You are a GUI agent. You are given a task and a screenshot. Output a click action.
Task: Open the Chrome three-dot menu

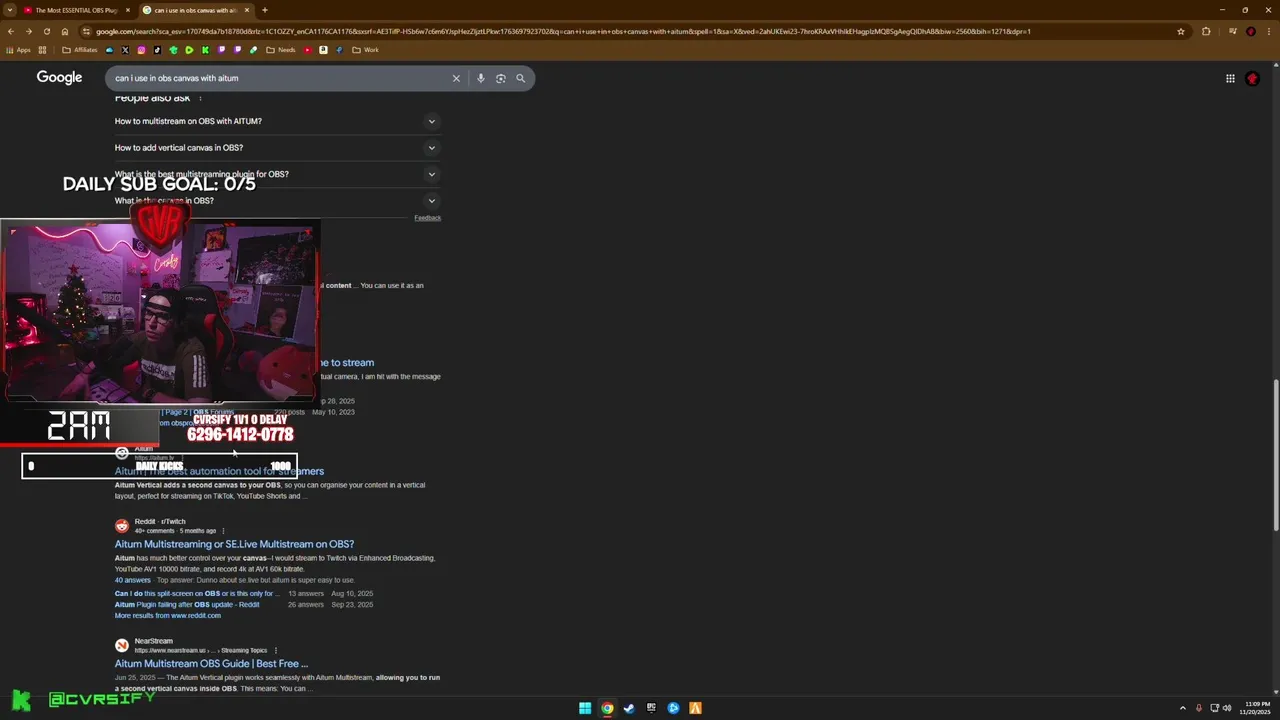[x=1268, y=31]
